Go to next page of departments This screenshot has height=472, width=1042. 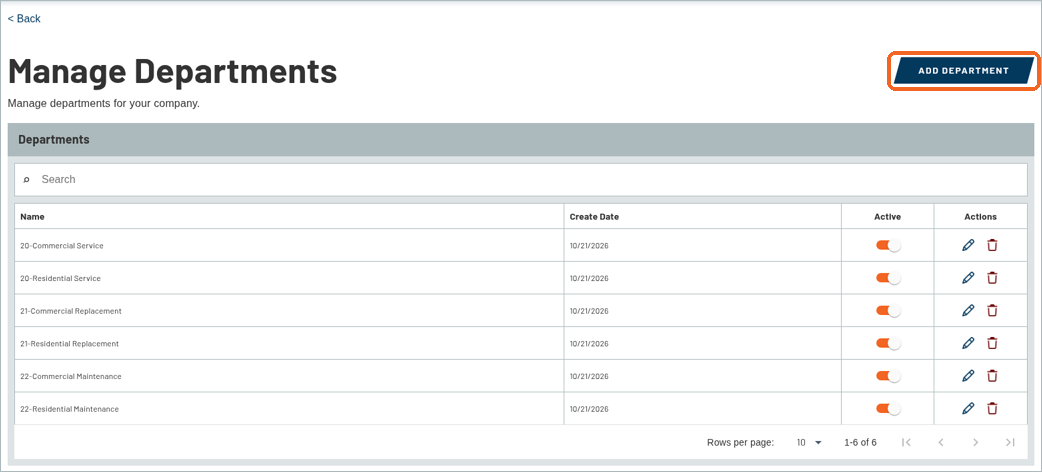click(976, 442)
